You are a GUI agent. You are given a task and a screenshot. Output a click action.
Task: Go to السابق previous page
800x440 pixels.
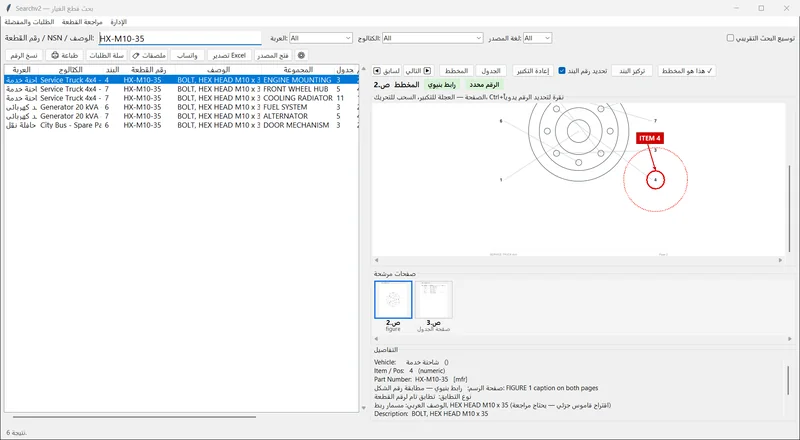pos(386,71)
